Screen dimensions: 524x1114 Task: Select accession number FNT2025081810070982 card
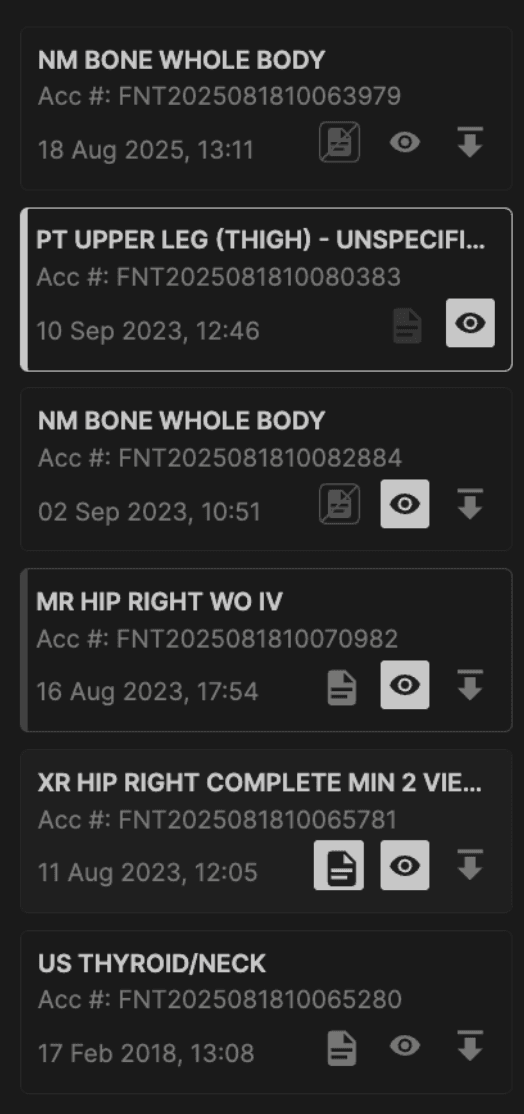[x=266, y=650]
